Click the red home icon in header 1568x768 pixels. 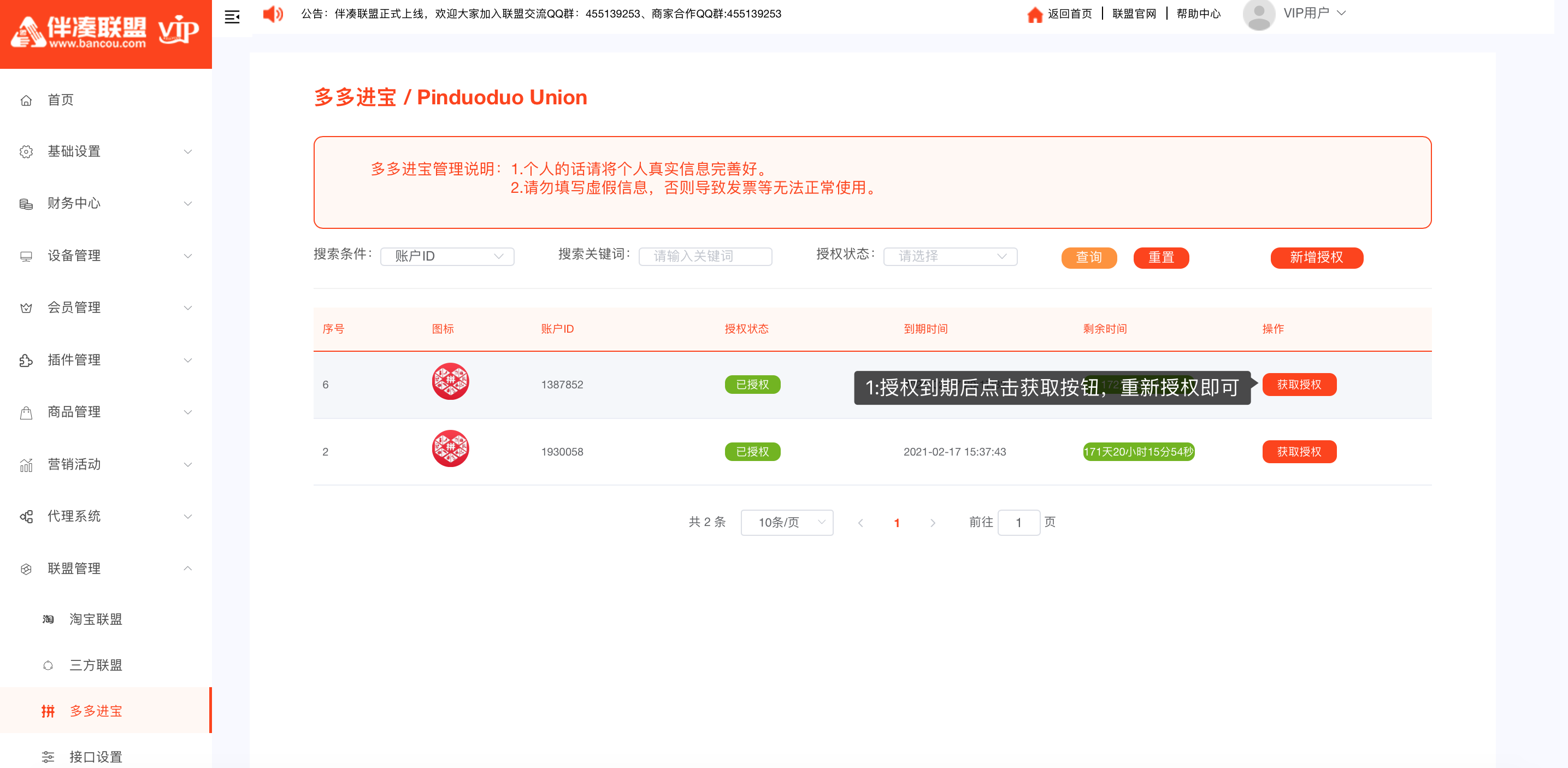tap(1034, 15)
